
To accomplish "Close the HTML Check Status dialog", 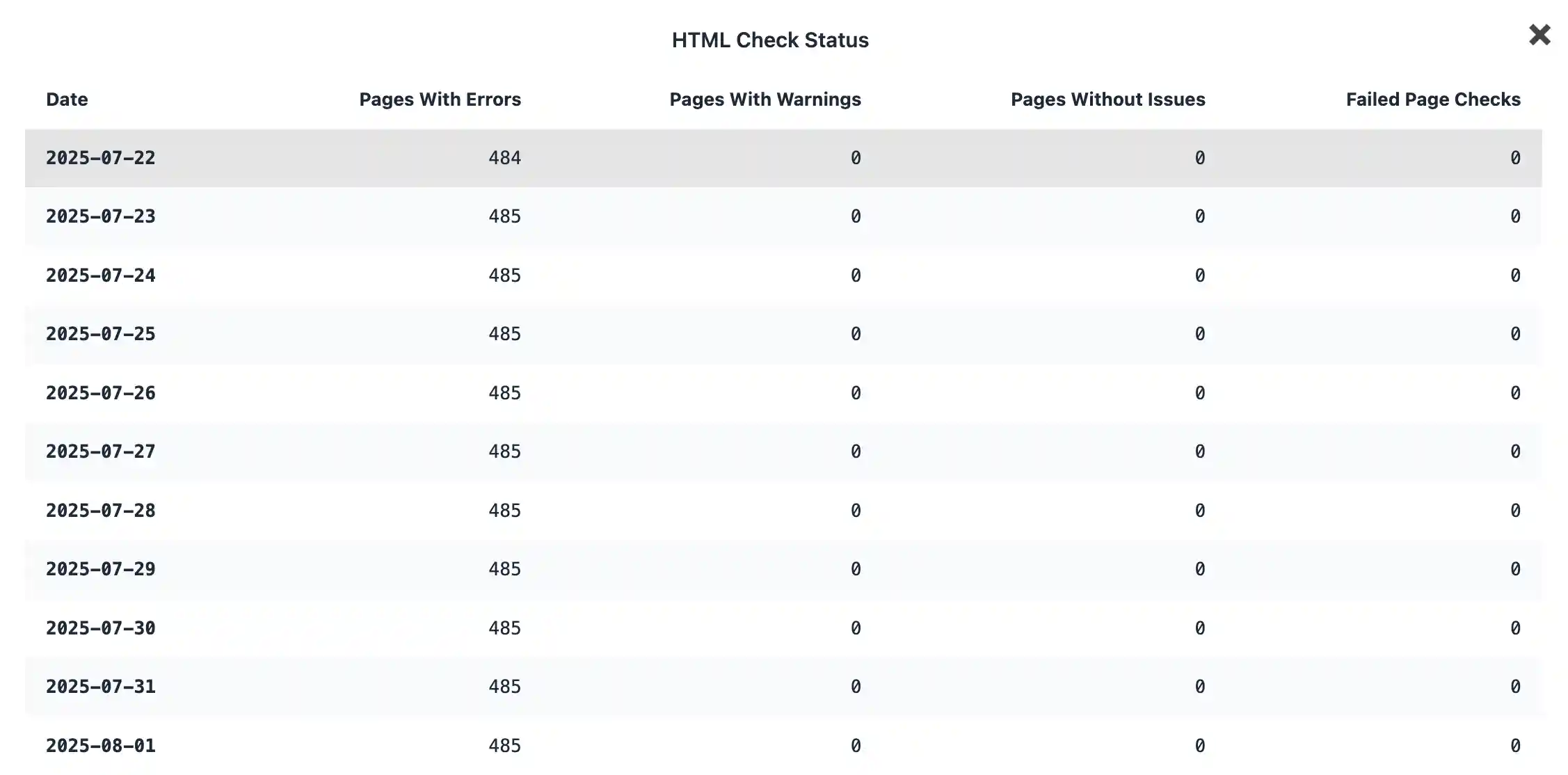I will (x=1539, y=35).
